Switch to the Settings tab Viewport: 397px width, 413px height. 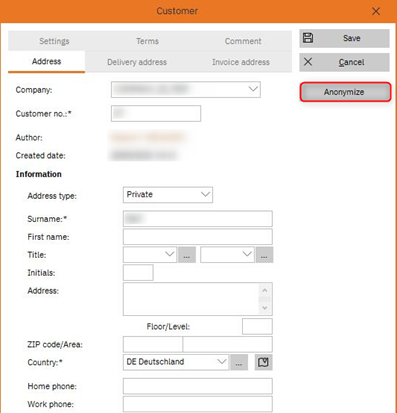[54, 41]
